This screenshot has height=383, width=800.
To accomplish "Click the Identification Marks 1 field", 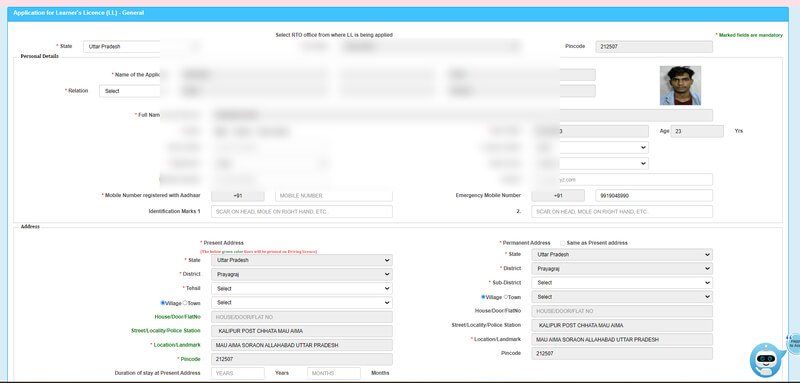I will 302,212.
